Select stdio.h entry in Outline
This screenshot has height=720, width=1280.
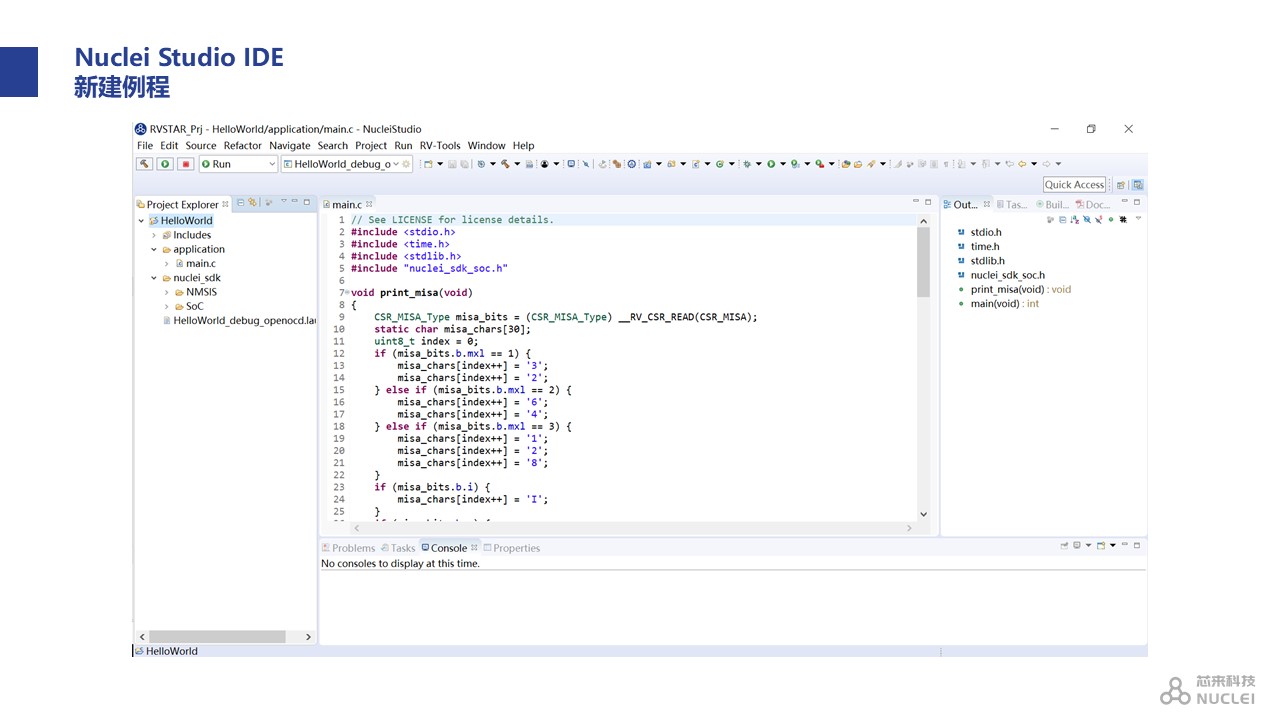pyautogui.click(x=979, y=232)
